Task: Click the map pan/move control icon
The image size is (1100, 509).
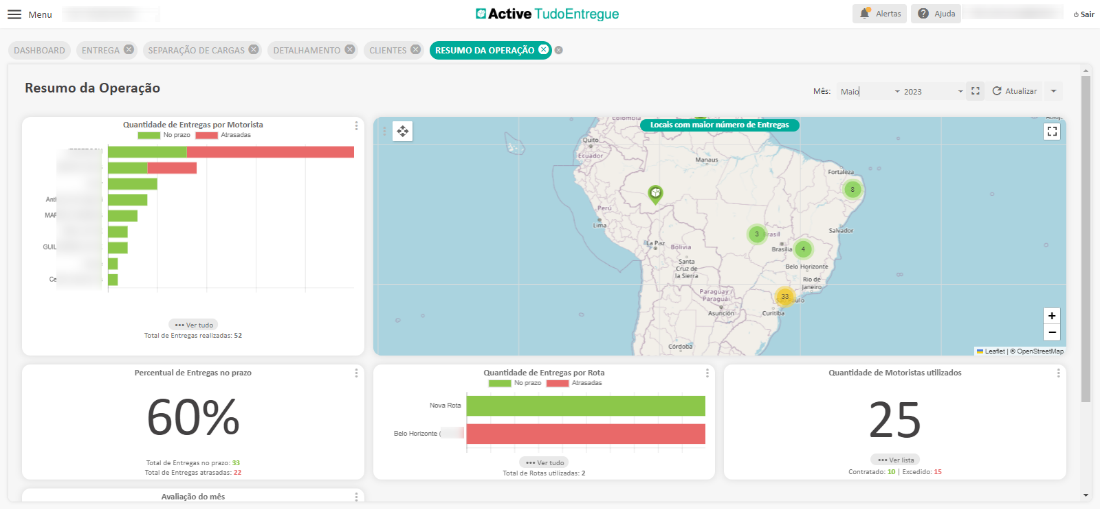Action: pyautogui.click(x=403, y=131)
